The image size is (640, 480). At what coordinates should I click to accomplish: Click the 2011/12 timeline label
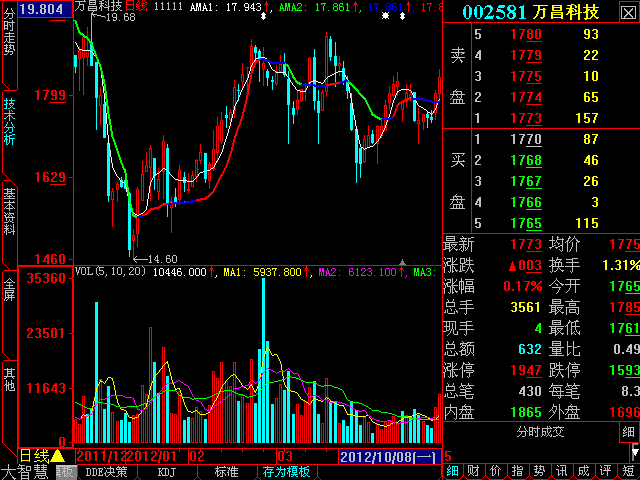click(102, 456)
